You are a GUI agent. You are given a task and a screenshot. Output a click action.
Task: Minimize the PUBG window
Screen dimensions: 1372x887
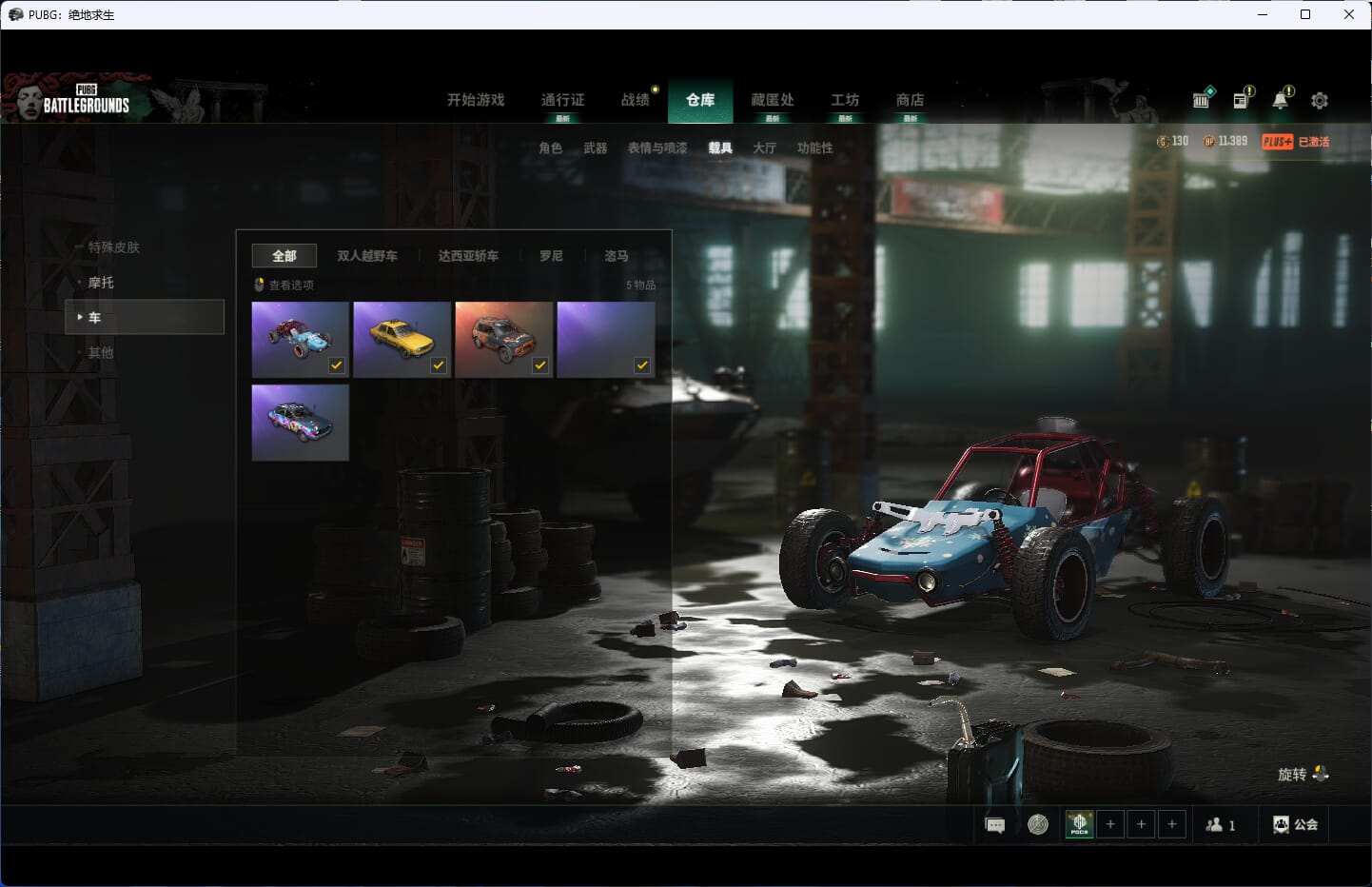pyautogui.click(x=1263, y=14)
